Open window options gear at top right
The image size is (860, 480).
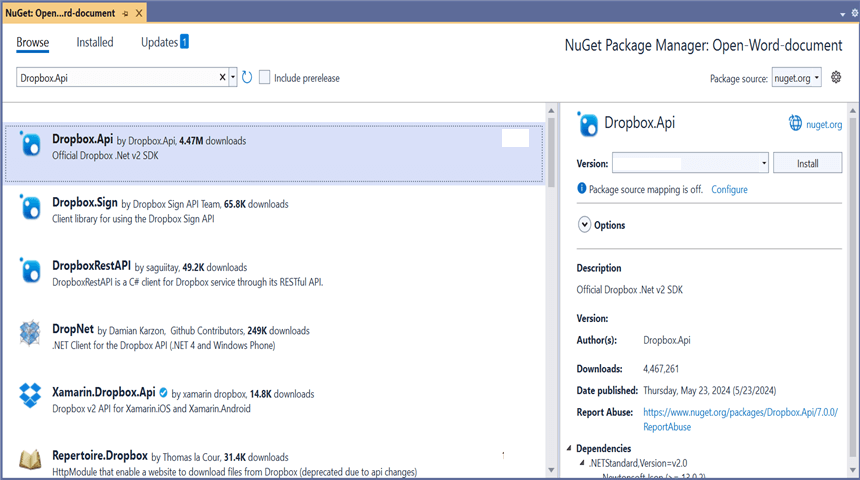pos(855,13)
